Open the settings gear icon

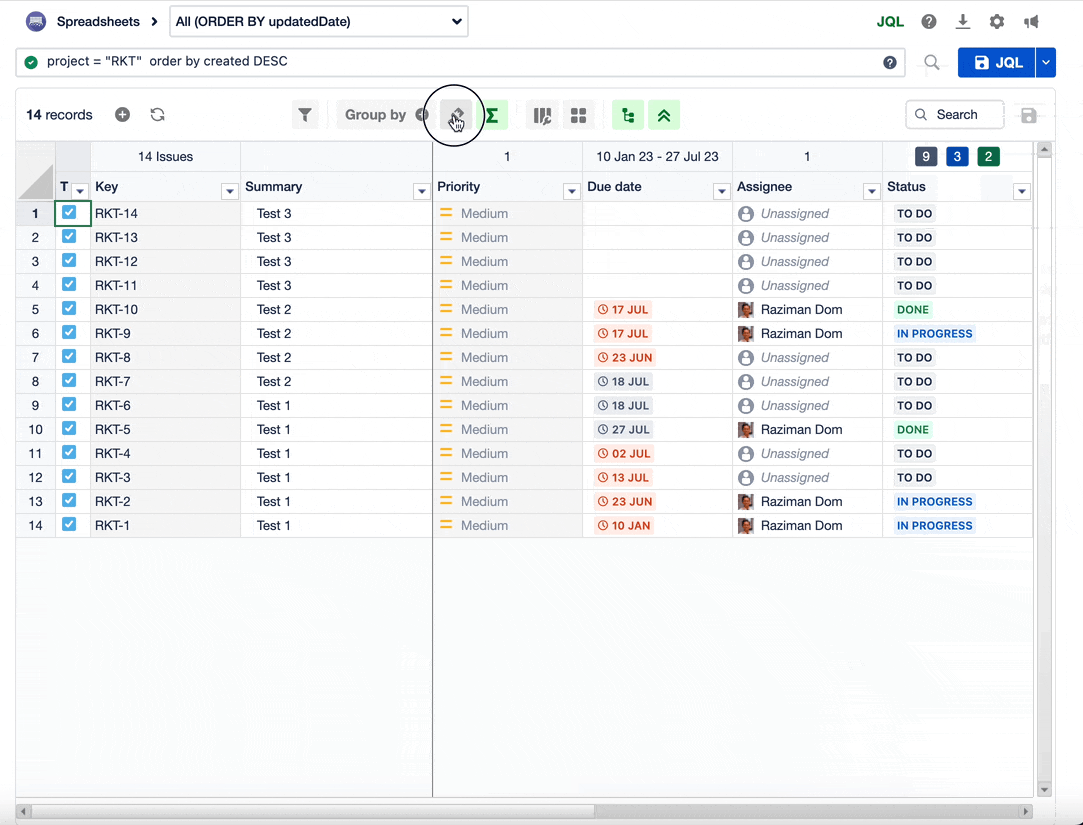tap(997, 22)
